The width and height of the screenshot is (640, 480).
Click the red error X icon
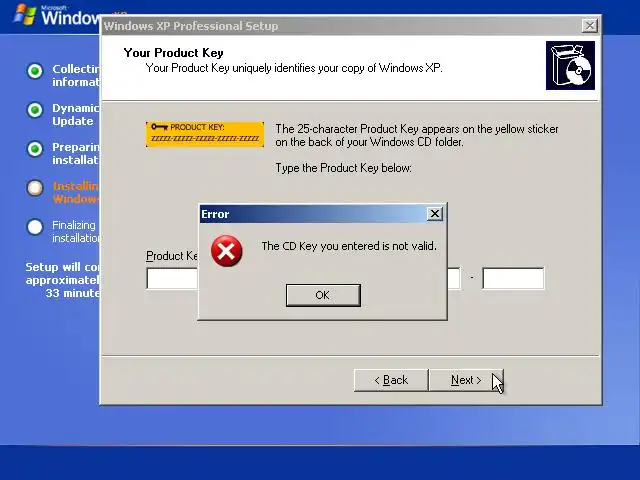(x=227, y=251)
